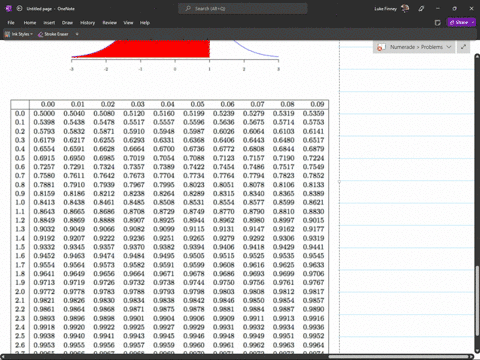Image resolution: width=480 pixels, height=360 pixels.
Task: Click the cell value 0.6915
Action: (44, 158)
